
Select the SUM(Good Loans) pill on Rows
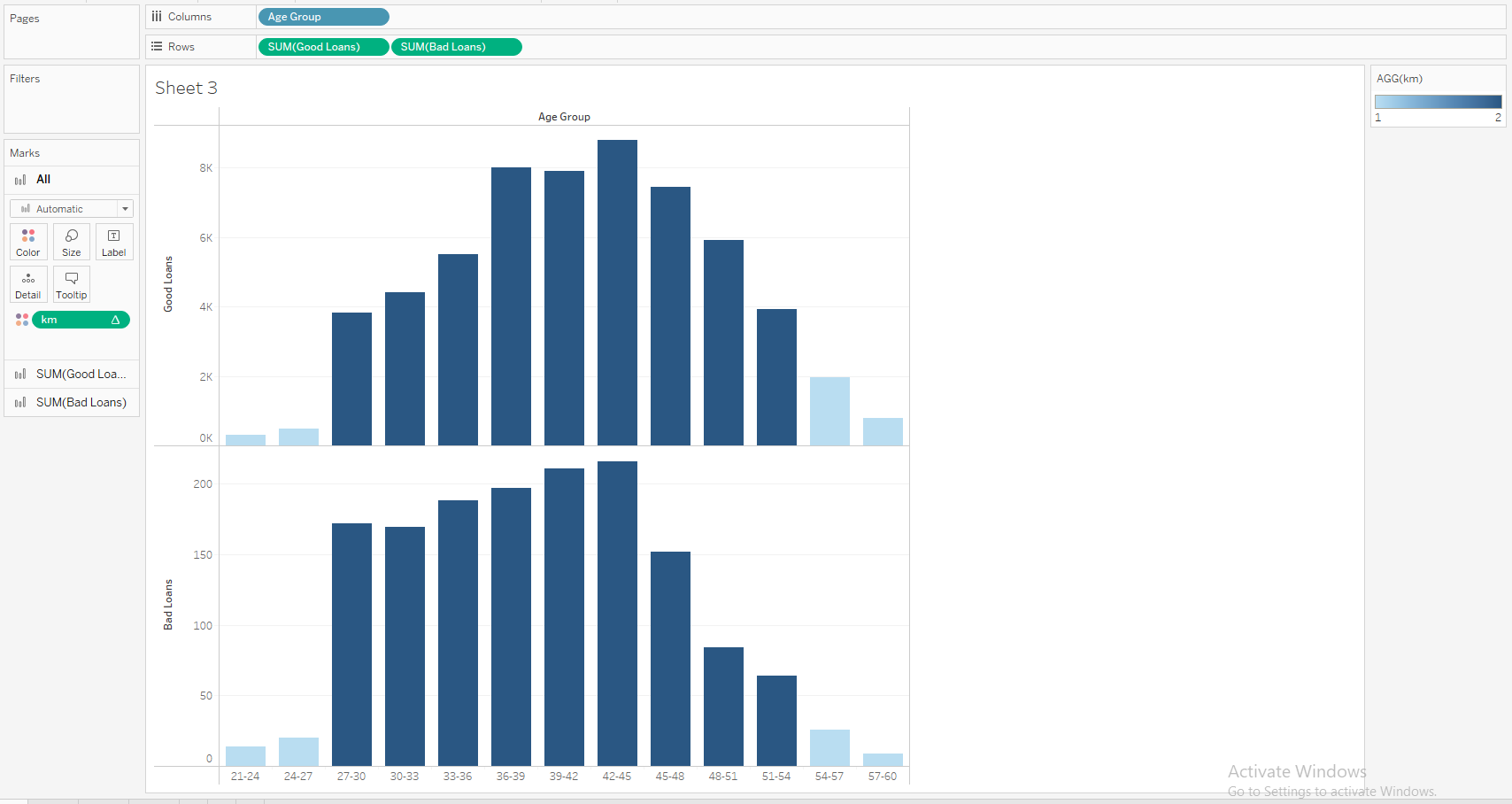coord(323,47)
